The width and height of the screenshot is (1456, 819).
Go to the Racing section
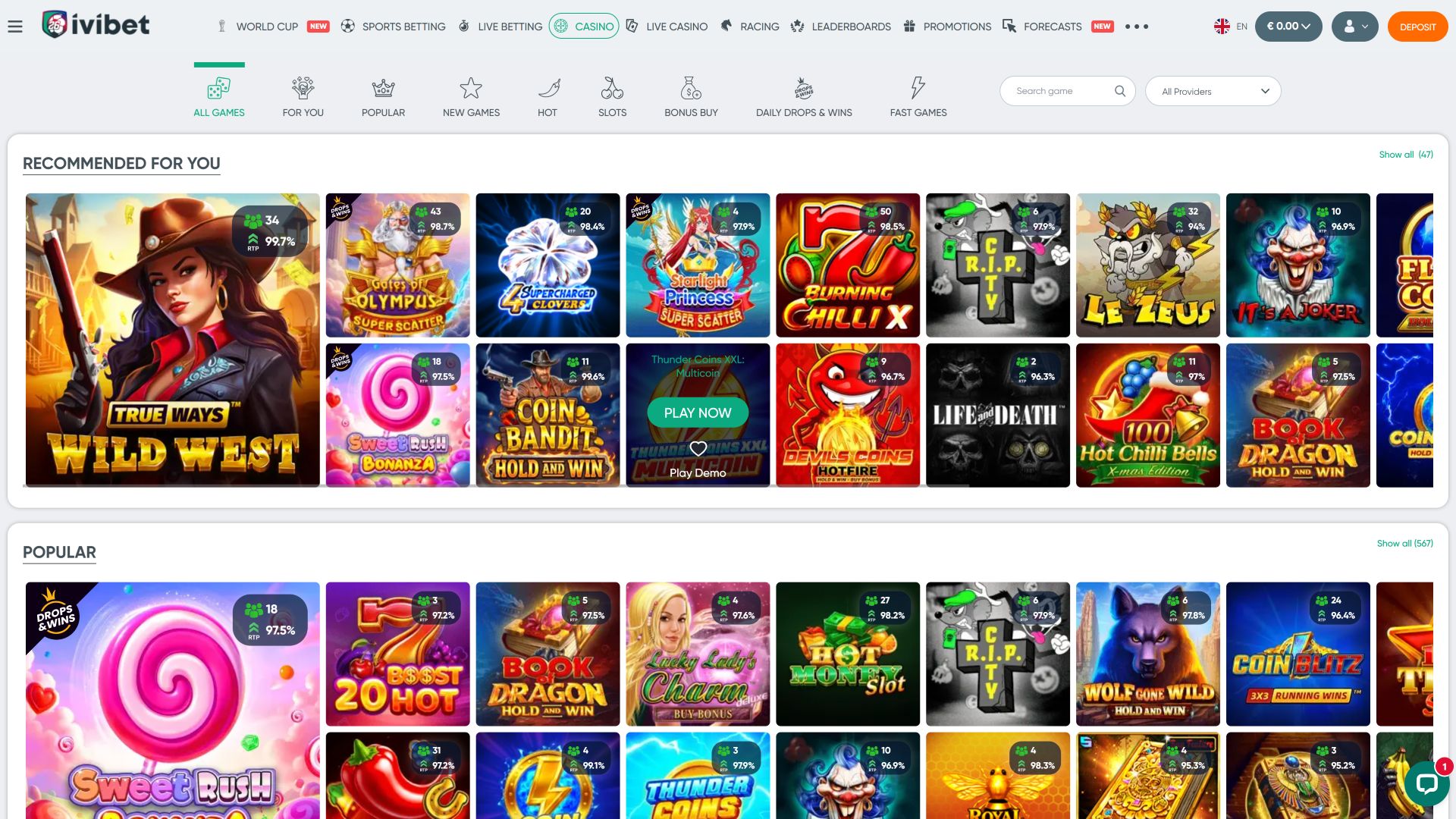[749, 27]
